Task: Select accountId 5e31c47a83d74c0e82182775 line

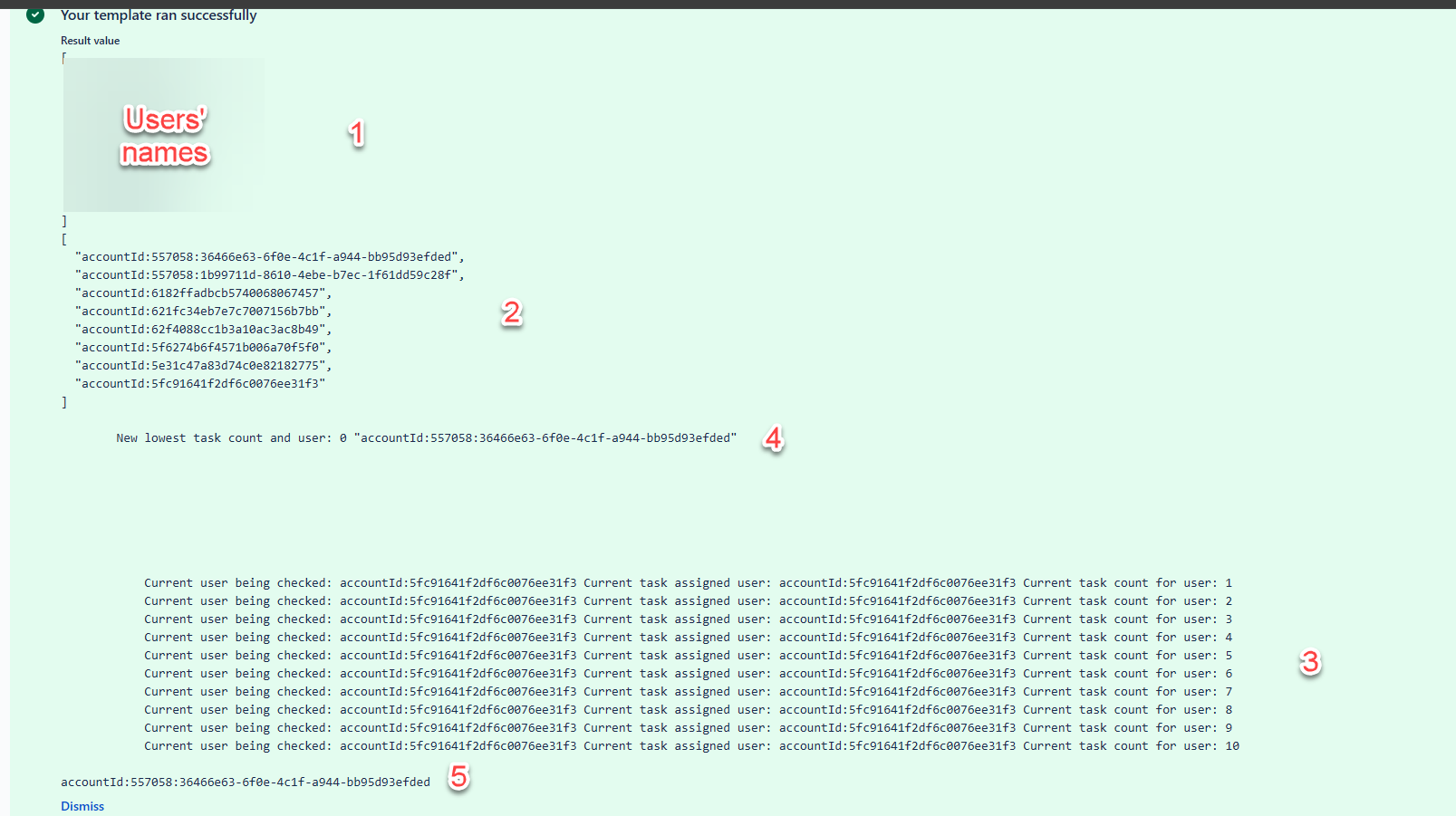Action: pyautogui.click(x=204, y=366)
